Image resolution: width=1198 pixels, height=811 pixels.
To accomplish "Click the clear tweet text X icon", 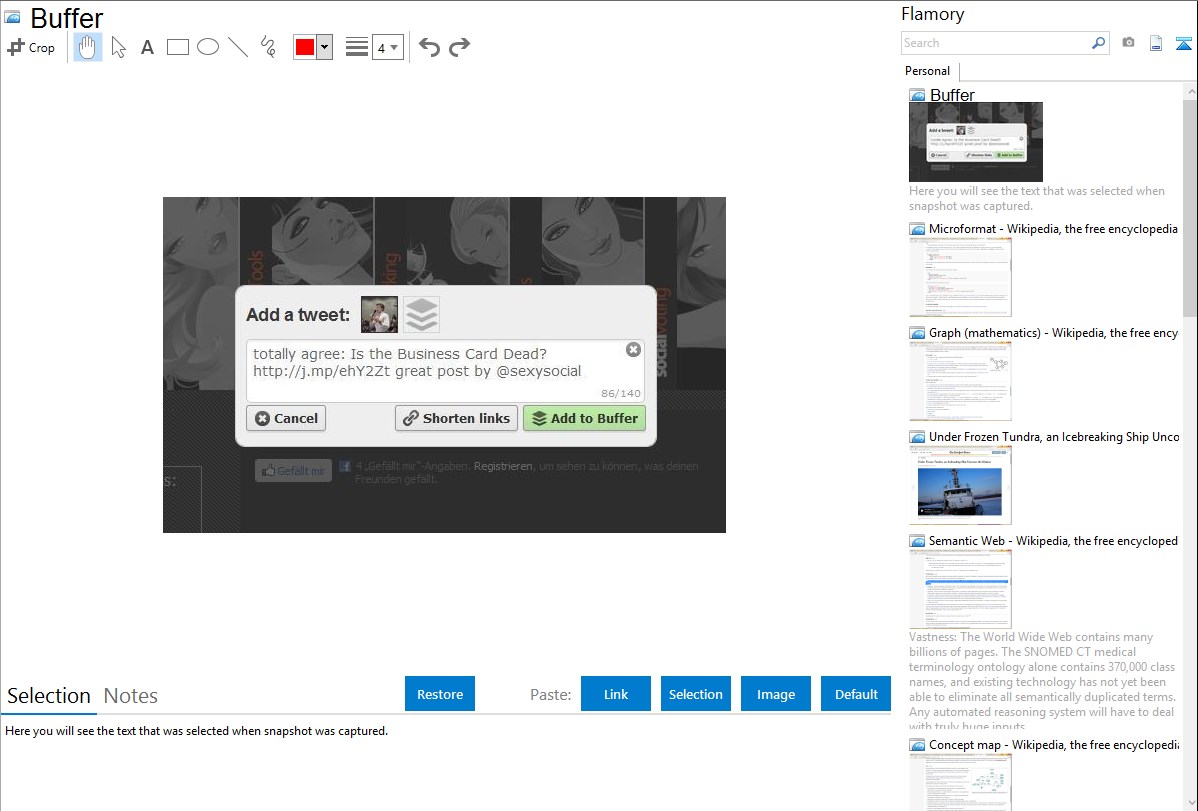I will click(x=633, y=349).
